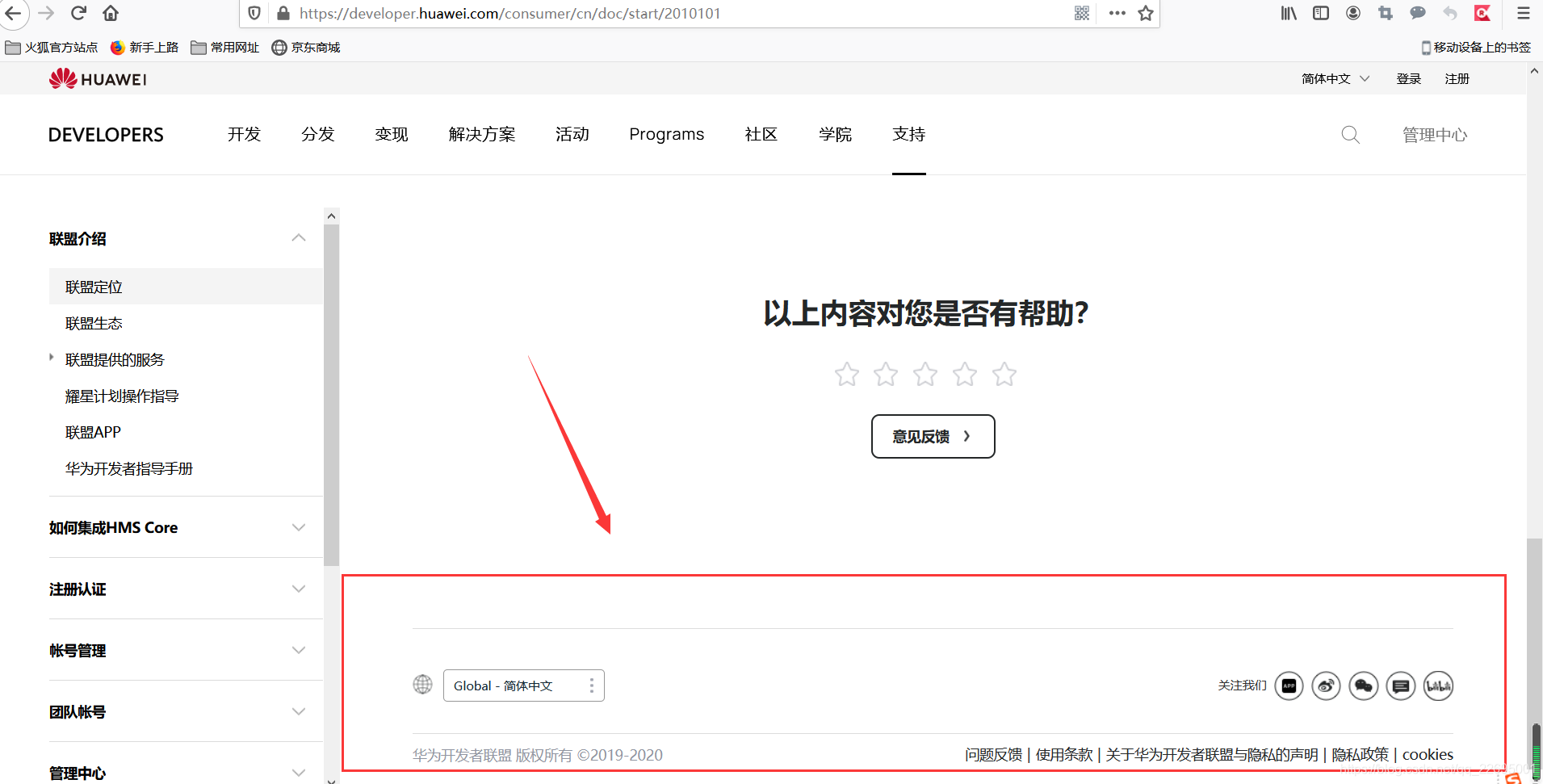Open Firefox account icon

point(1353,13)
